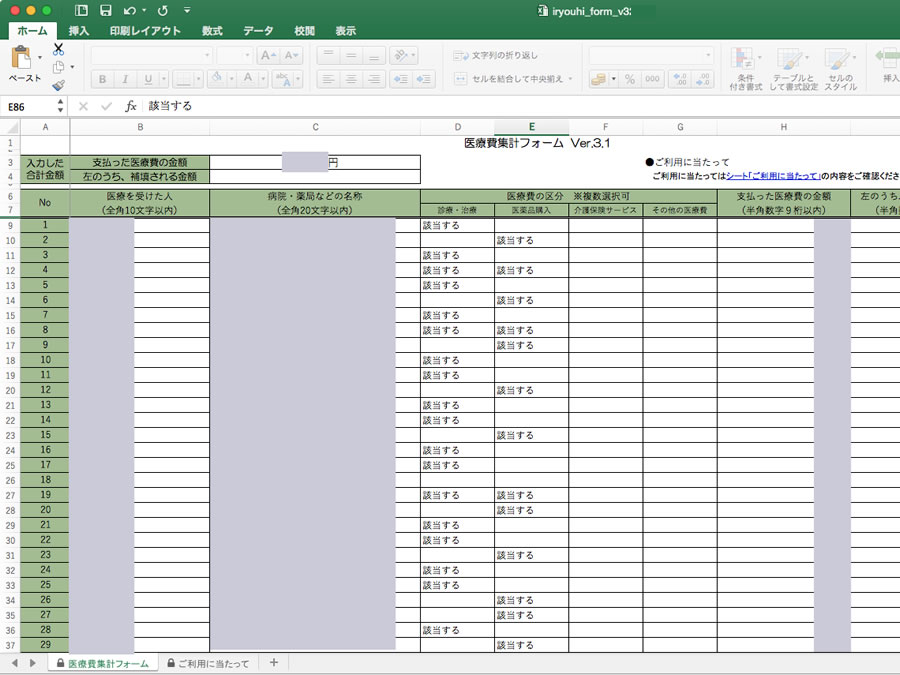The image size is (900, 675).
Task: Toggle align text left
Action: [x=328, y=79]
